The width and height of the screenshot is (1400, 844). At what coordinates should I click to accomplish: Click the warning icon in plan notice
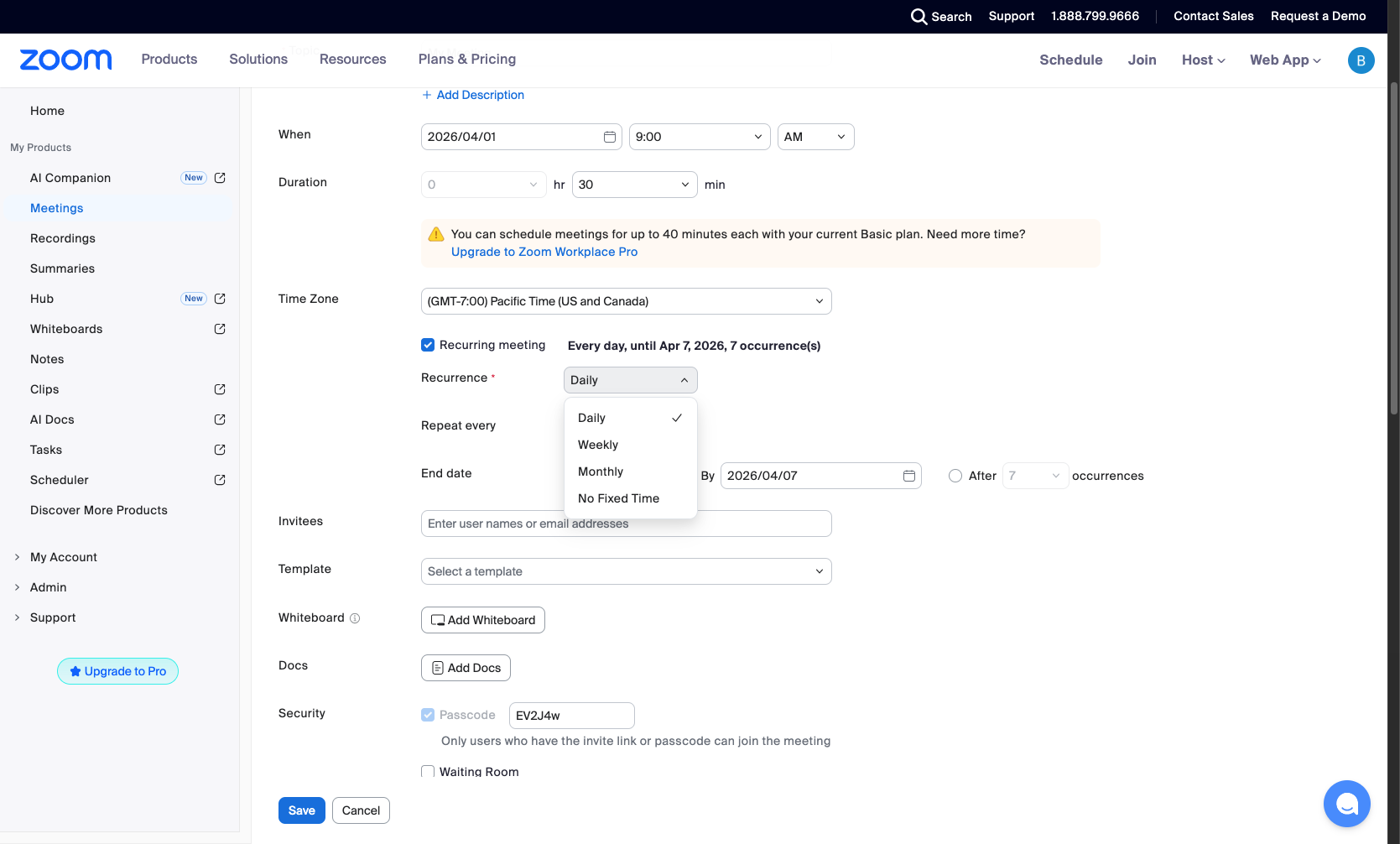(436, 234)
